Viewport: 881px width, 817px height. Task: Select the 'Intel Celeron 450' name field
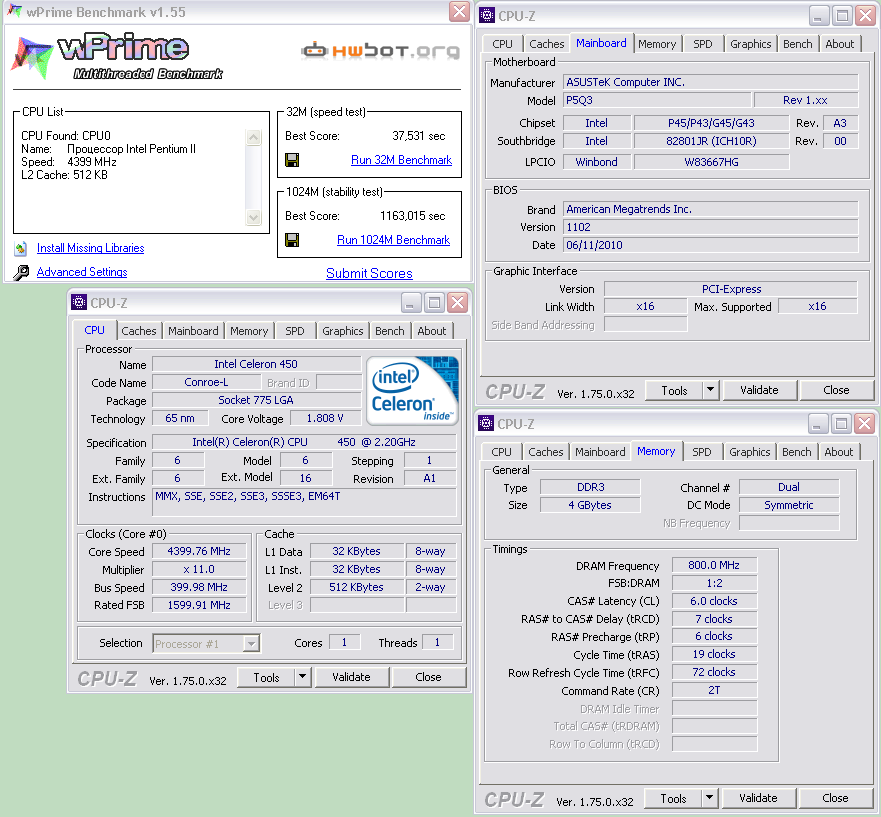tap(256, 364)
